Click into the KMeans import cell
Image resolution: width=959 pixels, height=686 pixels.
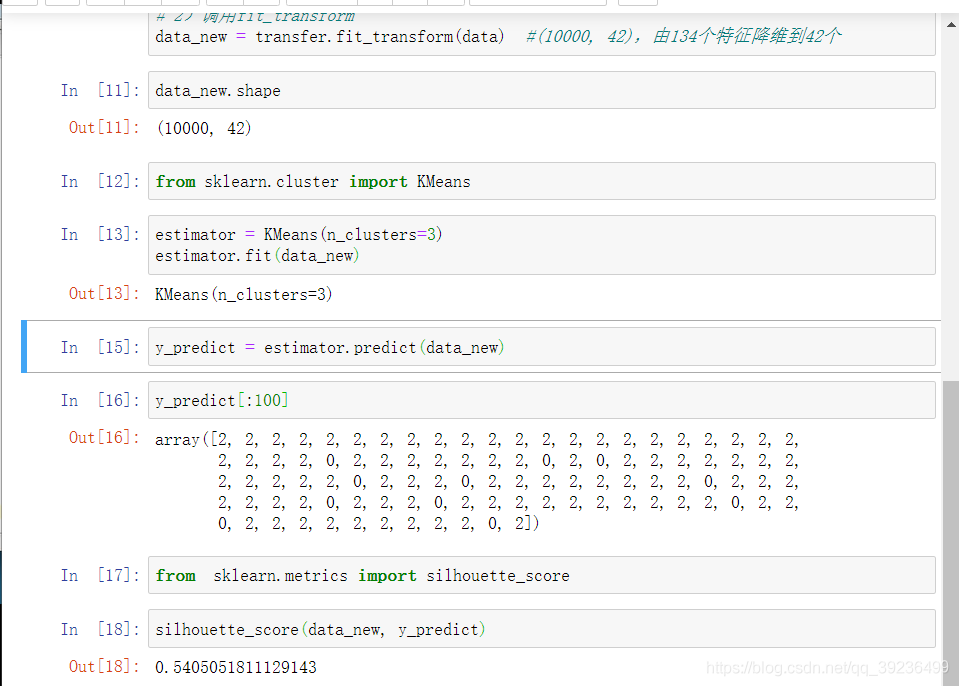(x=541, y=181)
